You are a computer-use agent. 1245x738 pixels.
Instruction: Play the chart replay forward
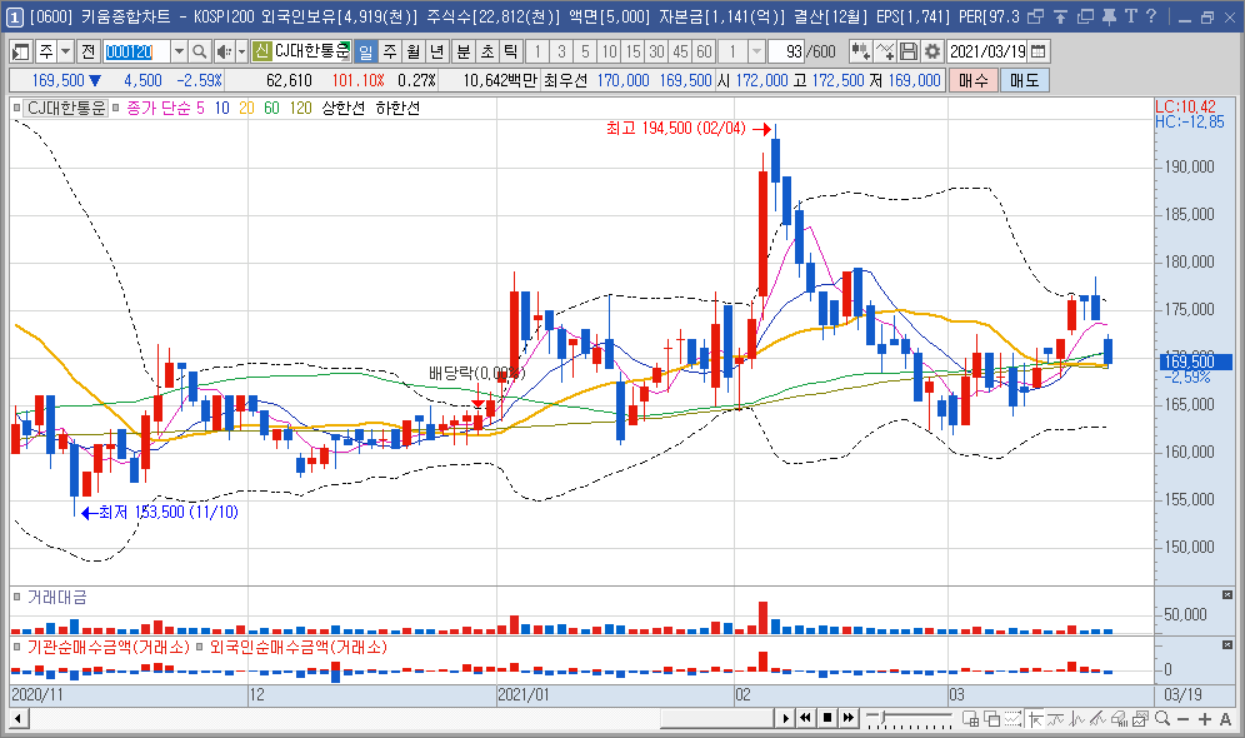785,718
